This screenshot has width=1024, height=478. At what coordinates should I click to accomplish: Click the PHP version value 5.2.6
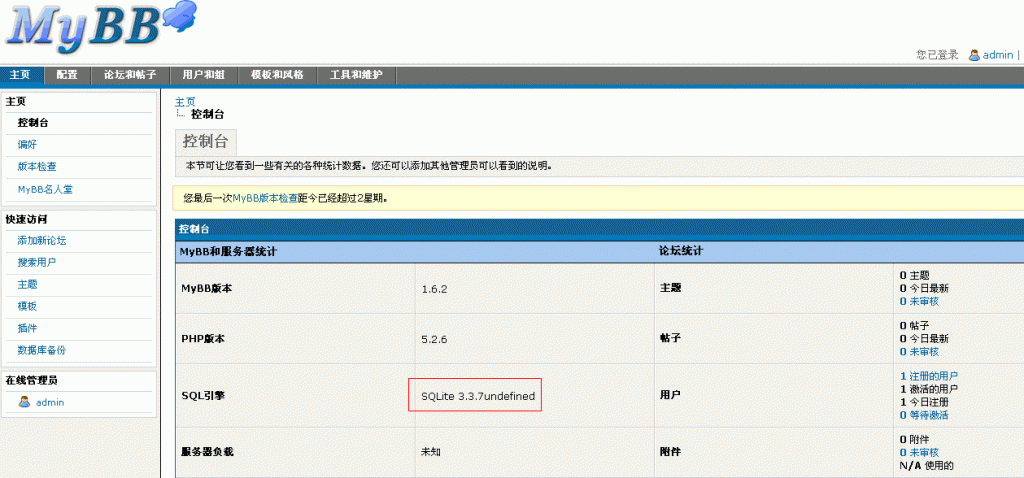tap(434, 339)
